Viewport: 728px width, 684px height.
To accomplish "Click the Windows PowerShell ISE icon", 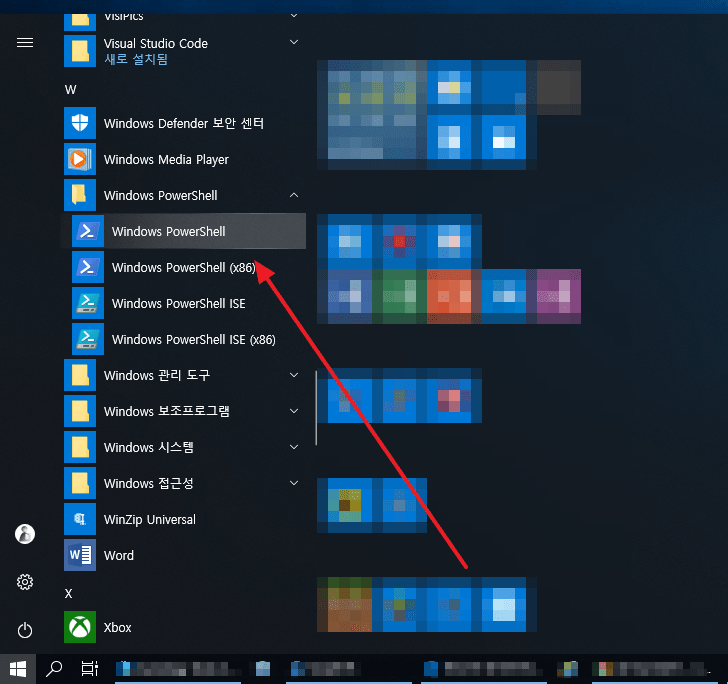I will [88, 303].
